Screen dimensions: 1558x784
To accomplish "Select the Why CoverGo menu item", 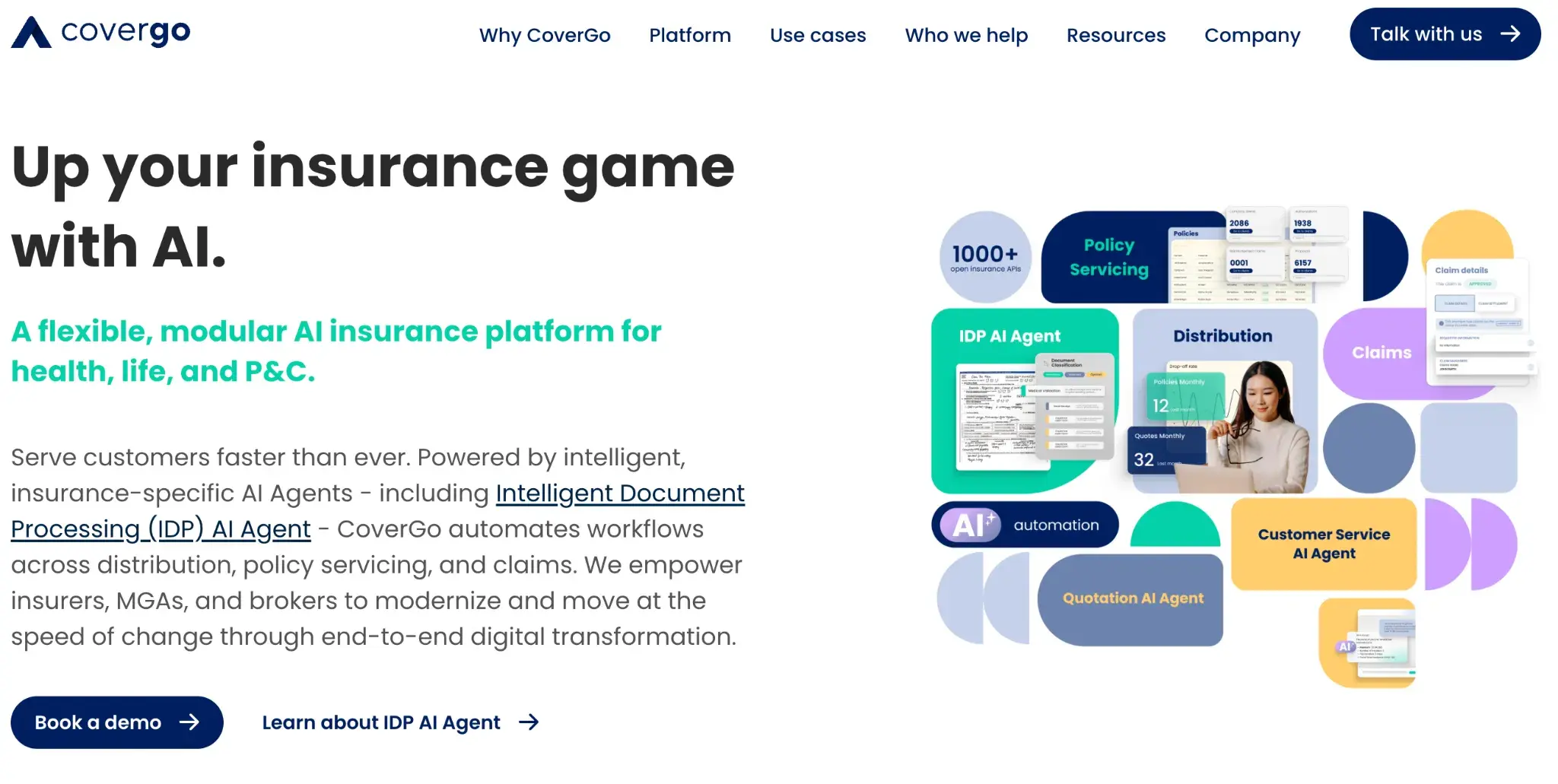I will pos(545,35).
